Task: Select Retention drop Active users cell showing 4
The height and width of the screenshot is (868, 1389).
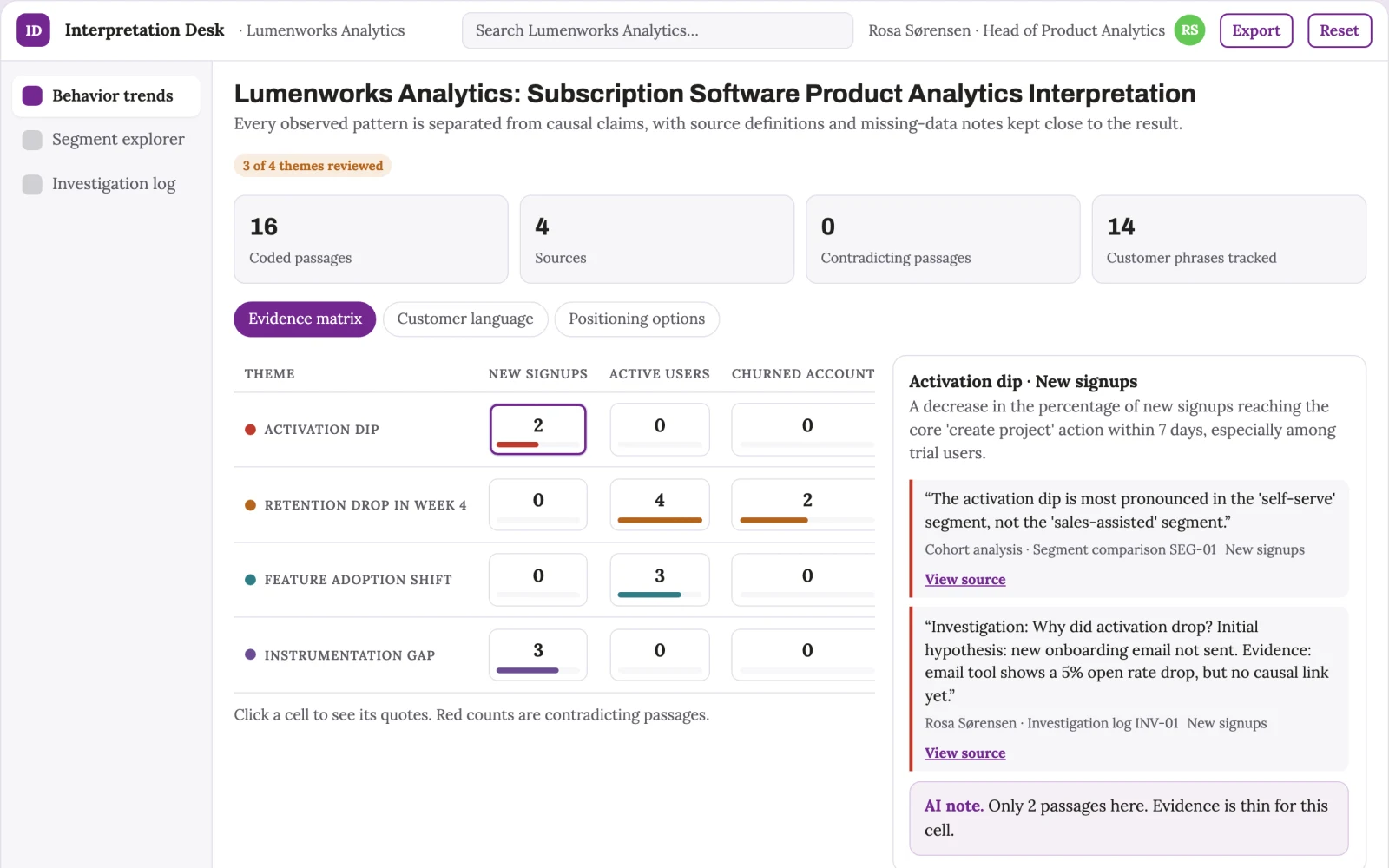Action: tap(660, 504)
